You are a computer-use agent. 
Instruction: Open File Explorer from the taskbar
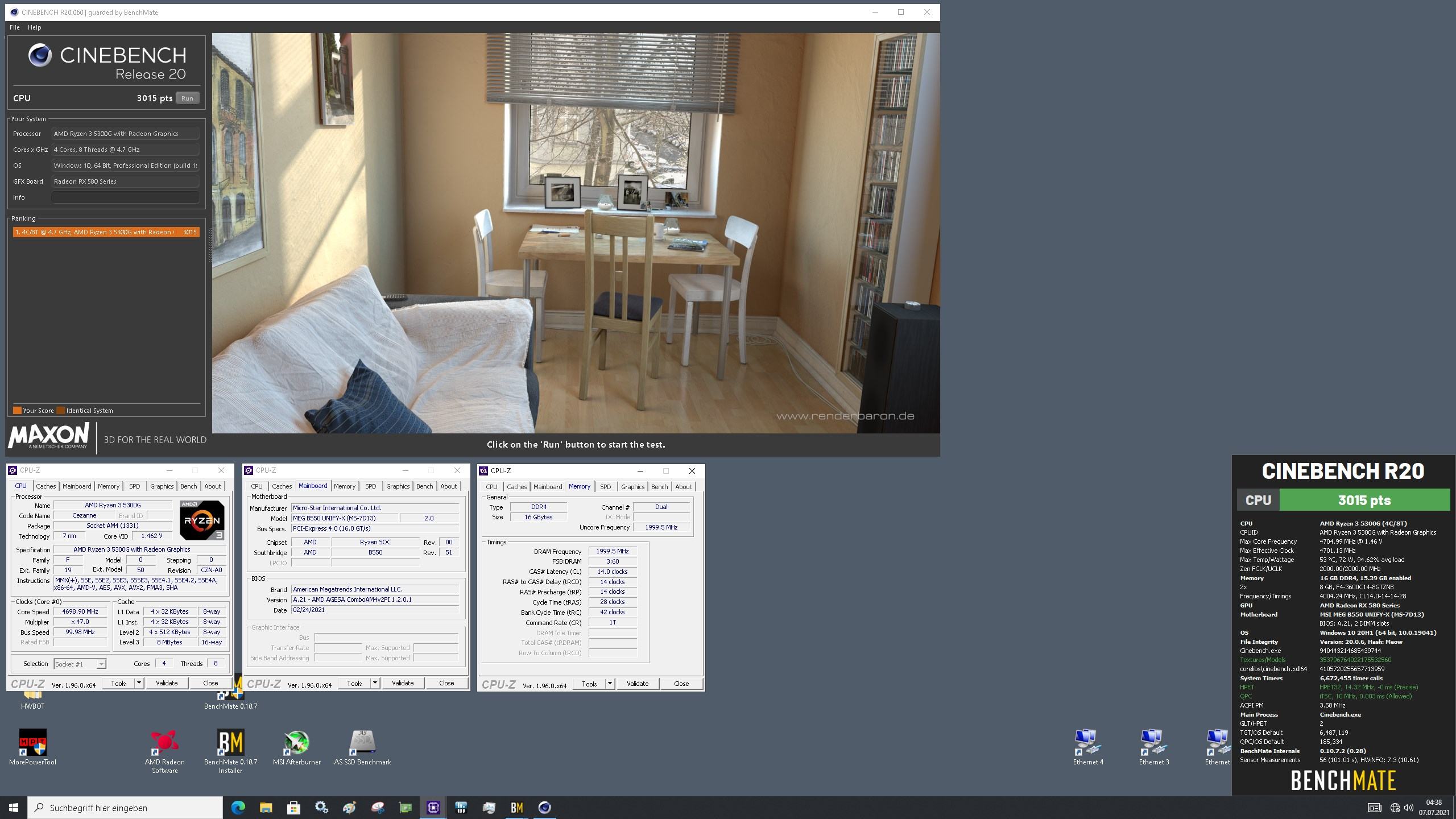coord(266,808)
